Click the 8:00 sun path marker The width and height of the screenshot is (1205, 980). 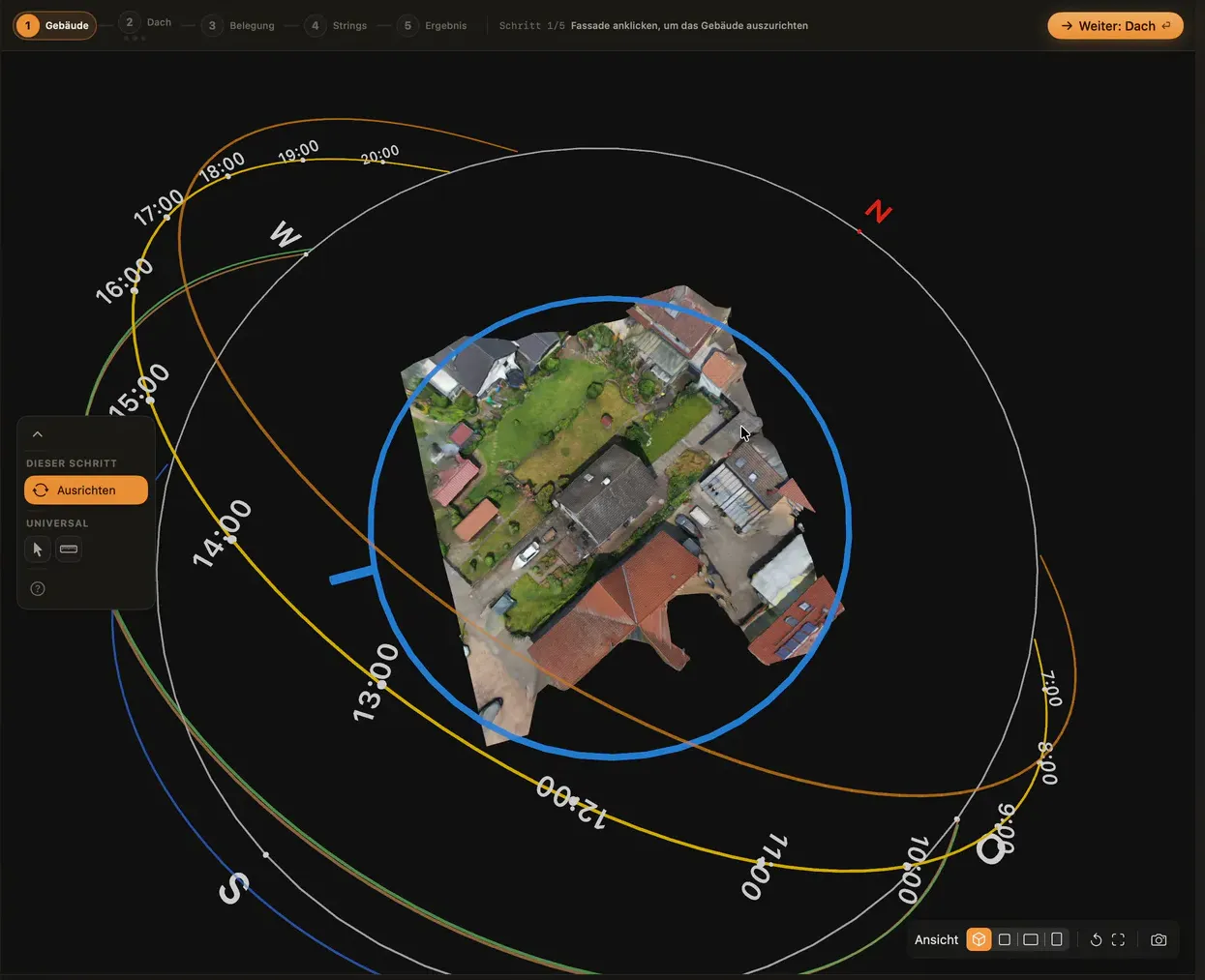[x=1047, y=763]
